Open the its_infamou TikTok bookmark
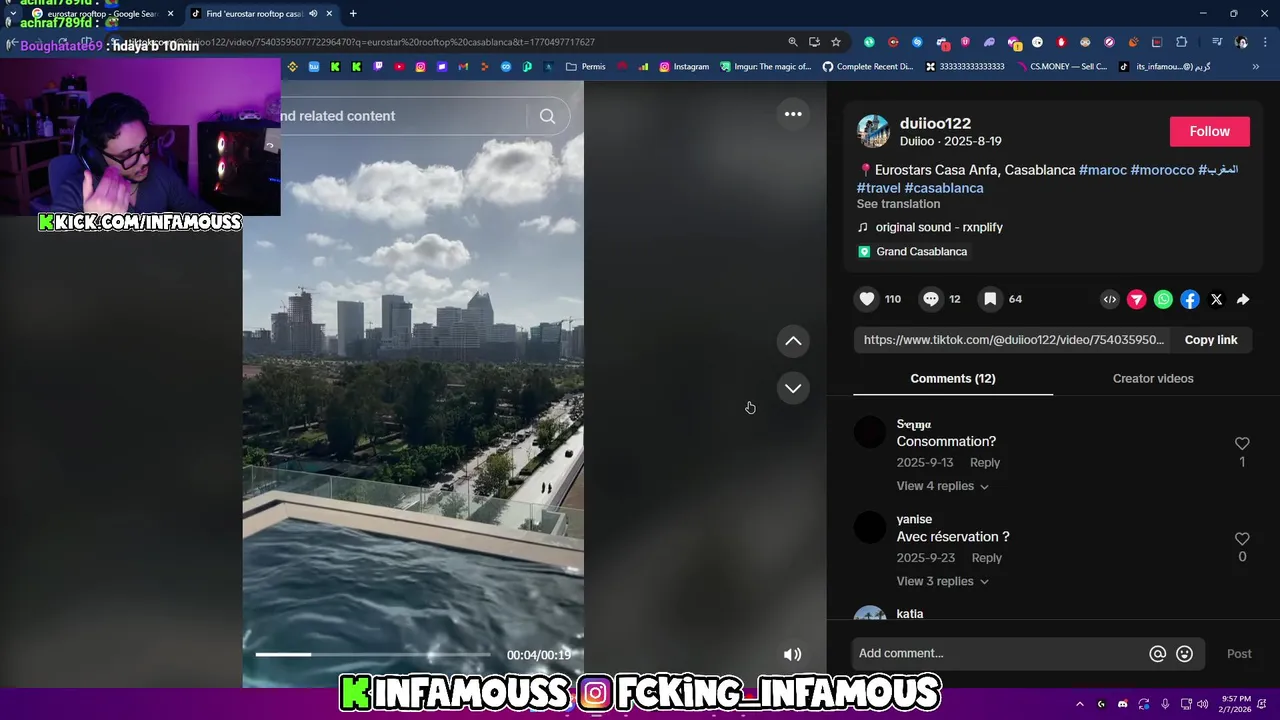 (x=1165, y=67)
